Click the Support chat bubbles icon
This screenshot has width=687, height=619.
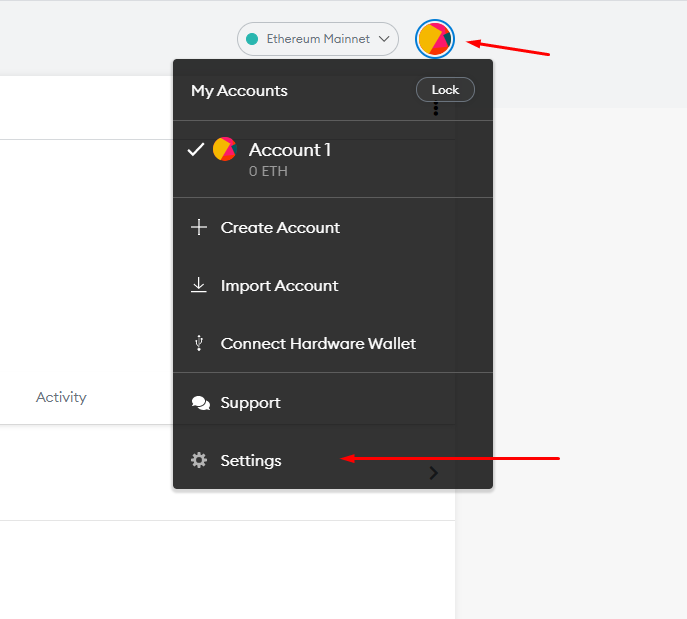(201, 403)
